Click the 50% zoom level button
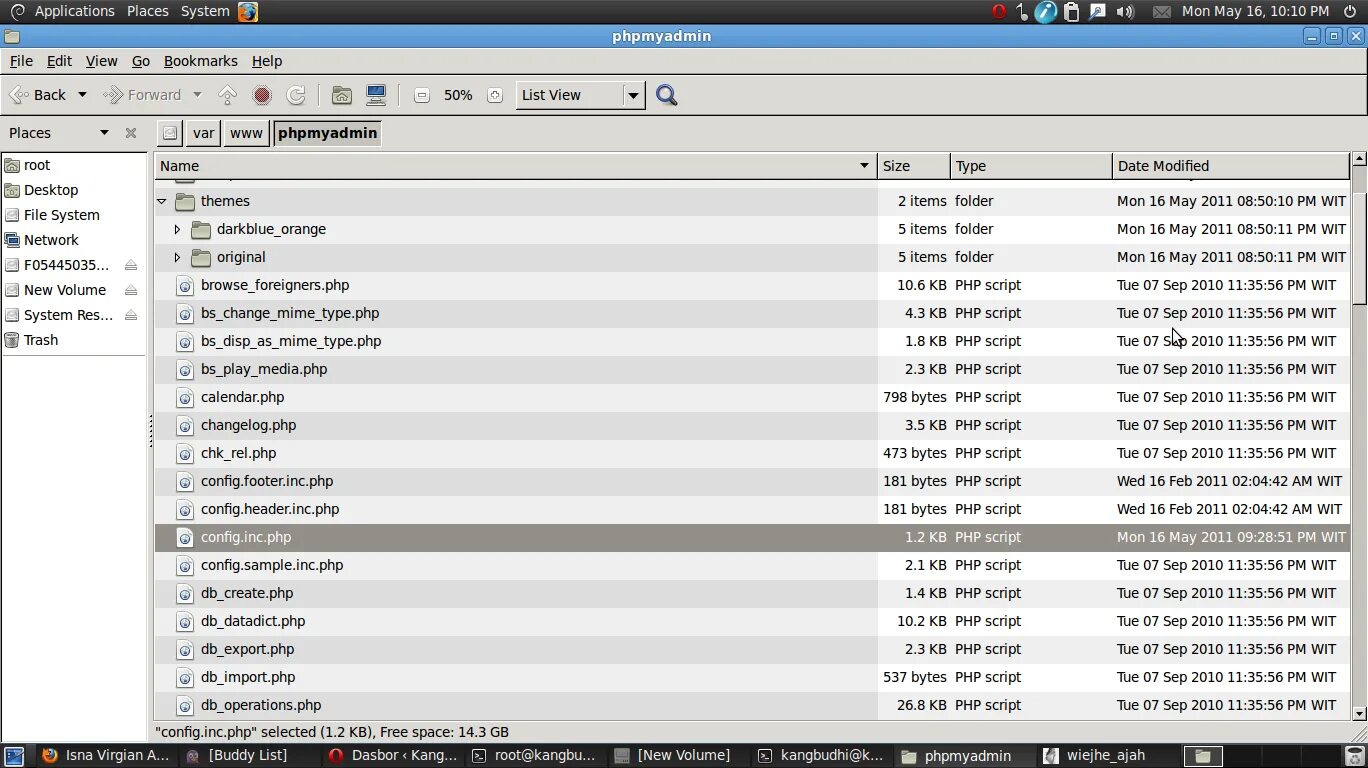 (x=458, y=95)
